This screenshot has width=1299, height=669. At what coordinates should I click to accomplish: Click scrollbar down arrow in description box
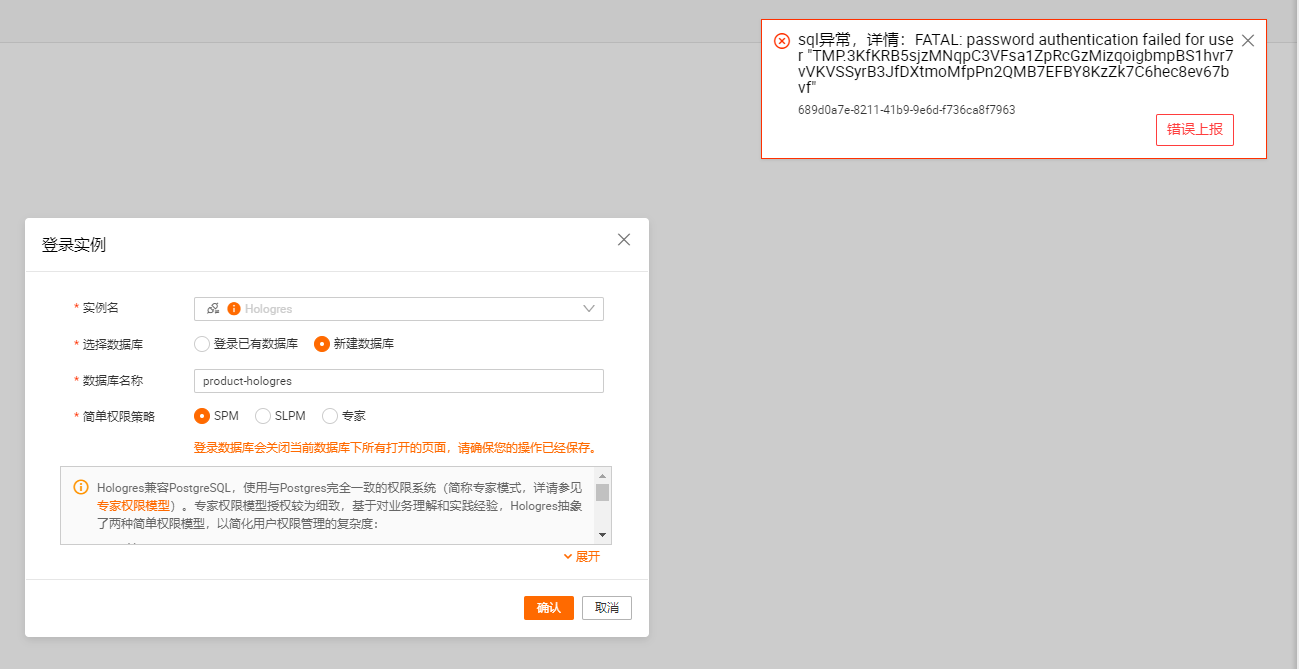(602, 536)
